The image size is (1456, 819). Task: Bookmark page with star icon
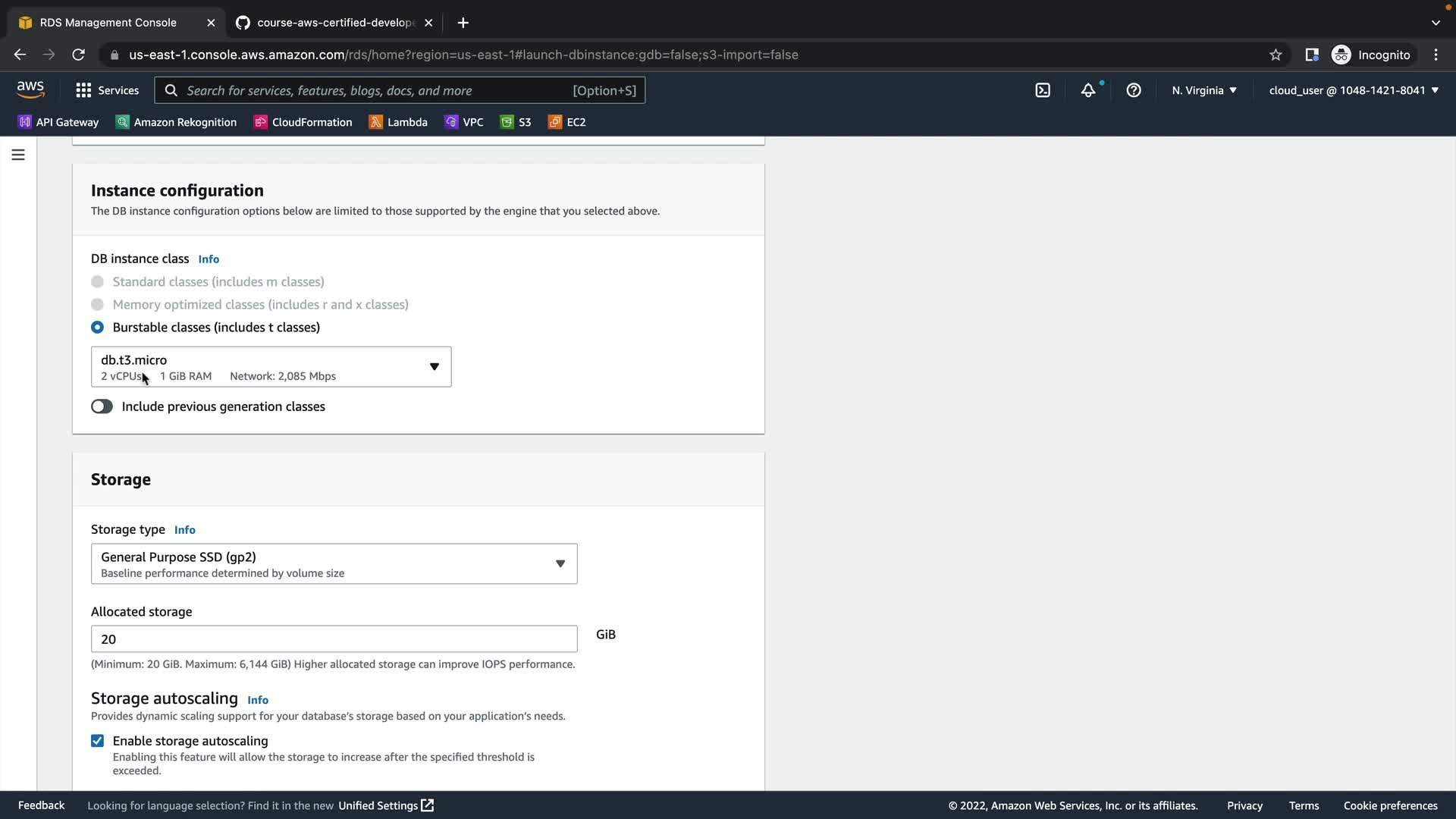click(x=1276, y=55)
